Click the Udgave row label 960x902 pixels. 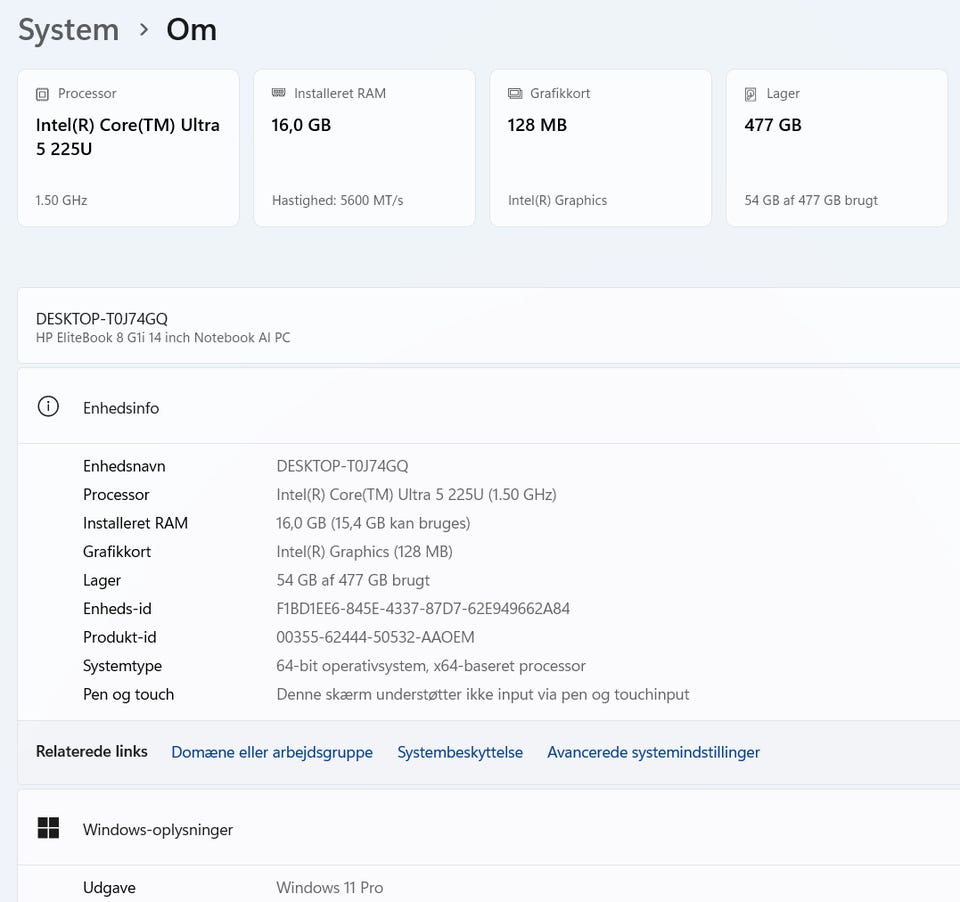tap(110, 887)
